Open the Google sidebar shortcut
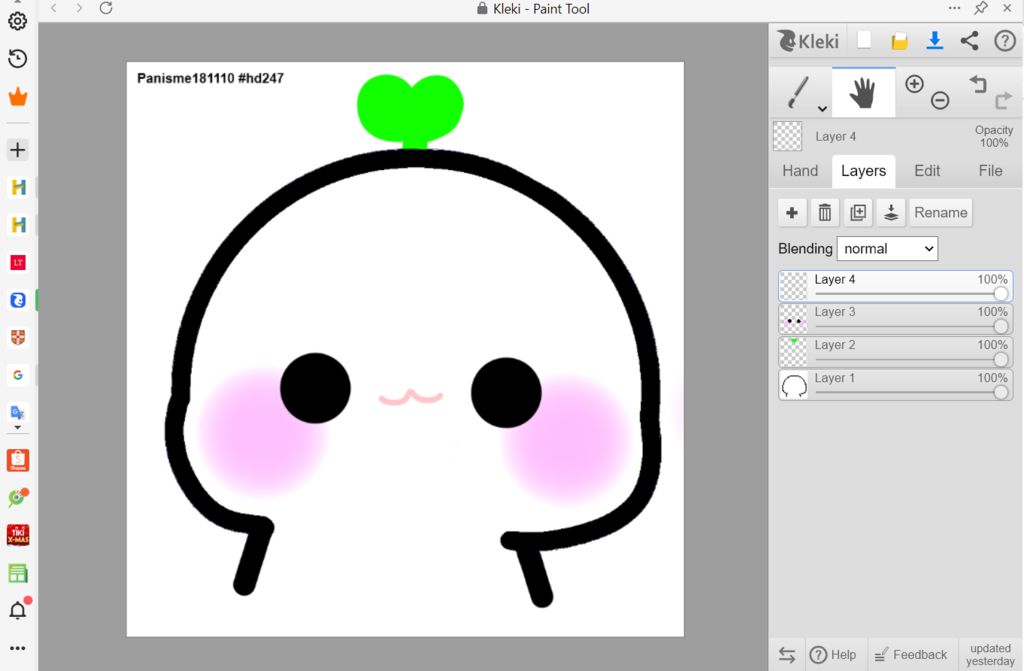 click(18, 375)
